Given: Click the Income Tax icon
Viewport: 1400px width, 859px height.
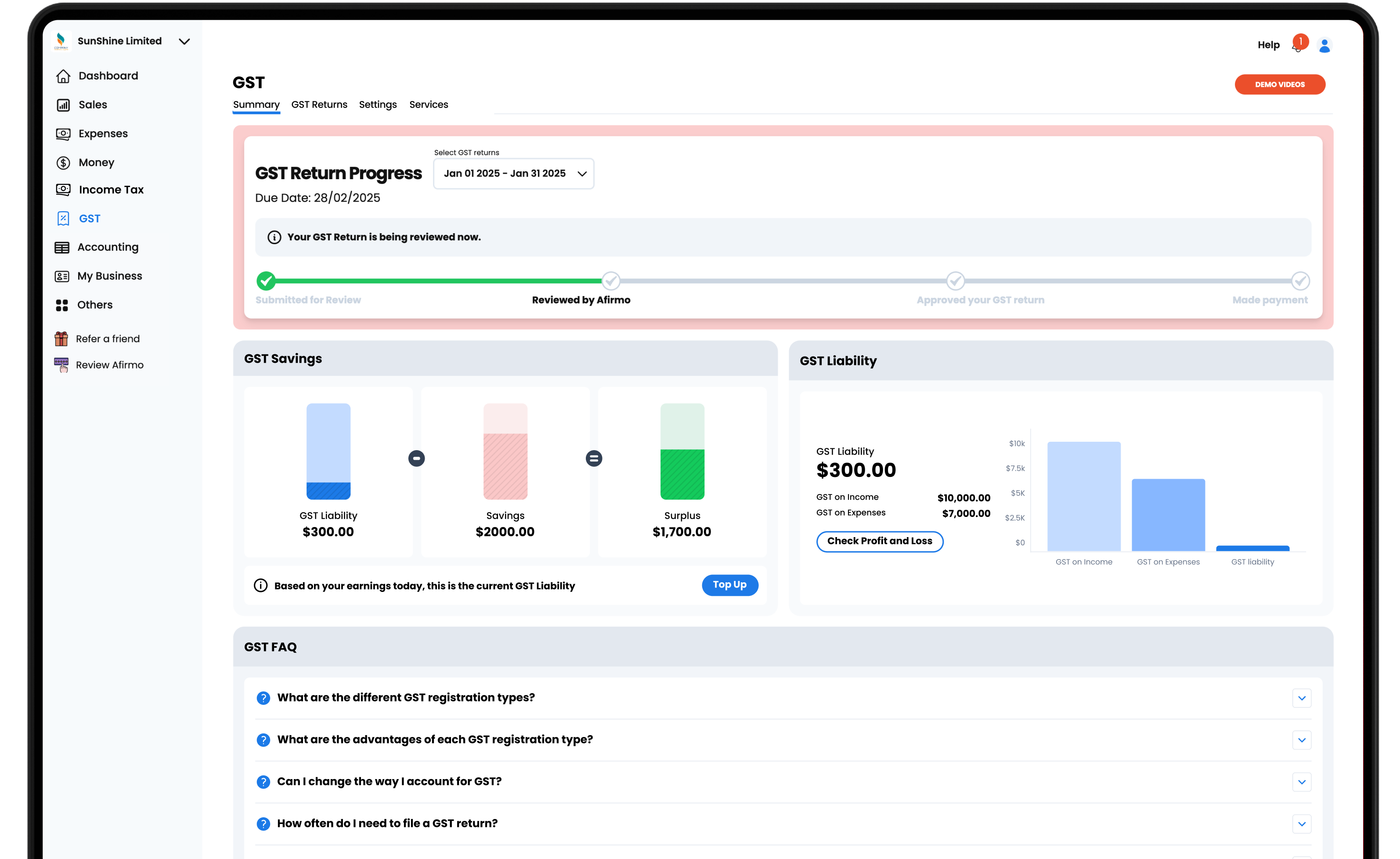Looking at the screenshot, I should [63, 190].
